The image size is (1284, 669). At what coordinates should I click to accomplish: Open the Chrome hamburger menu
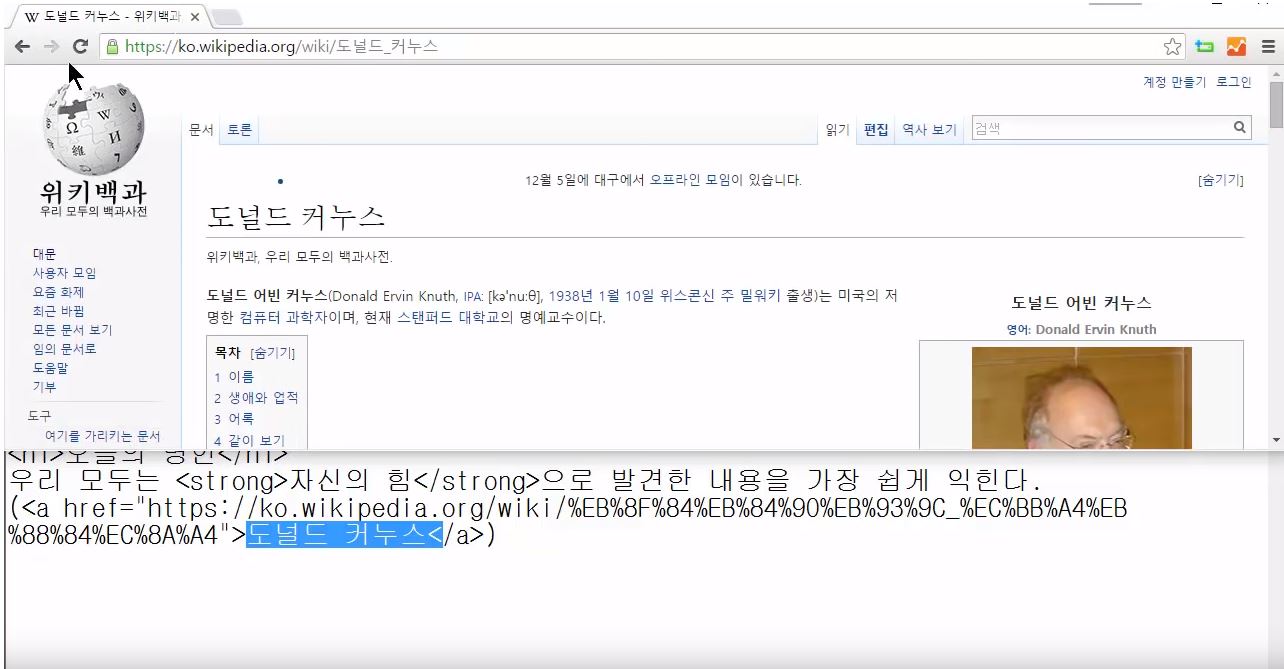click(1268, 46)
